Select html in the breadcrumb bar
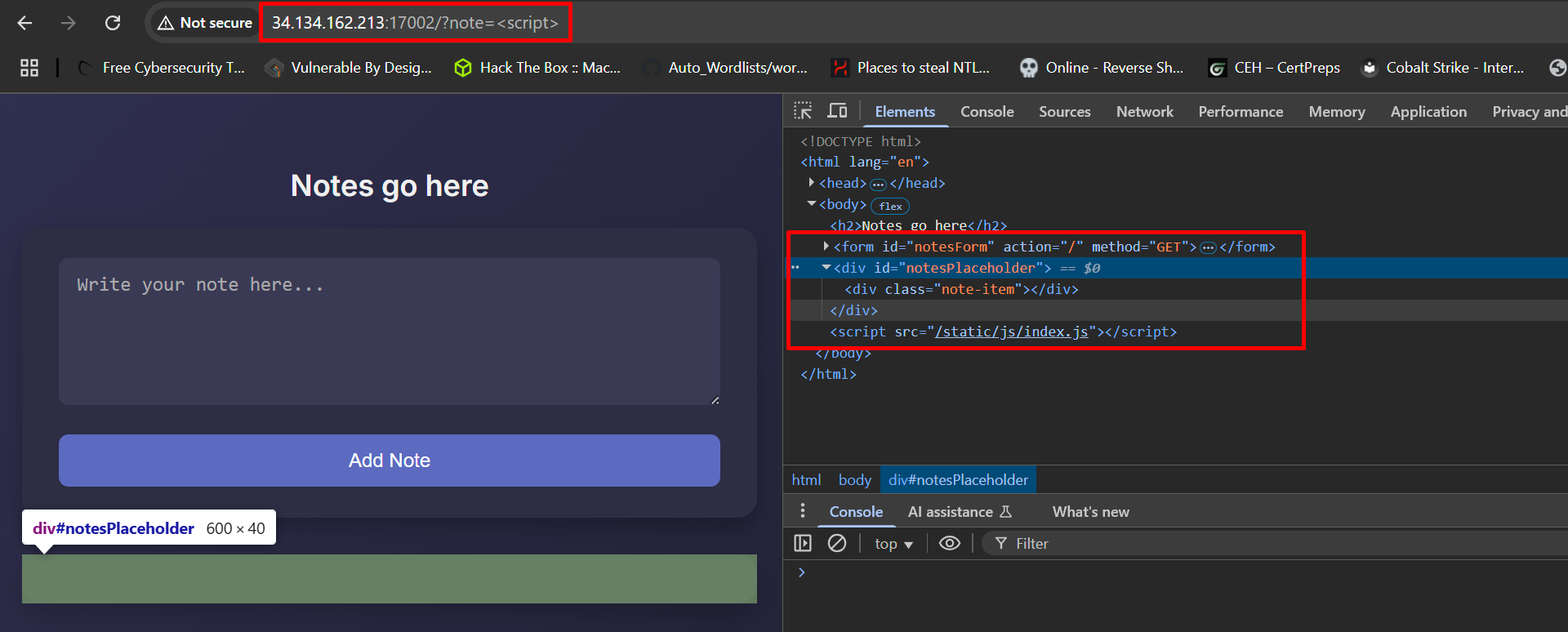Viewport: 1568px width, 632px height. click(x=806, y=480)
